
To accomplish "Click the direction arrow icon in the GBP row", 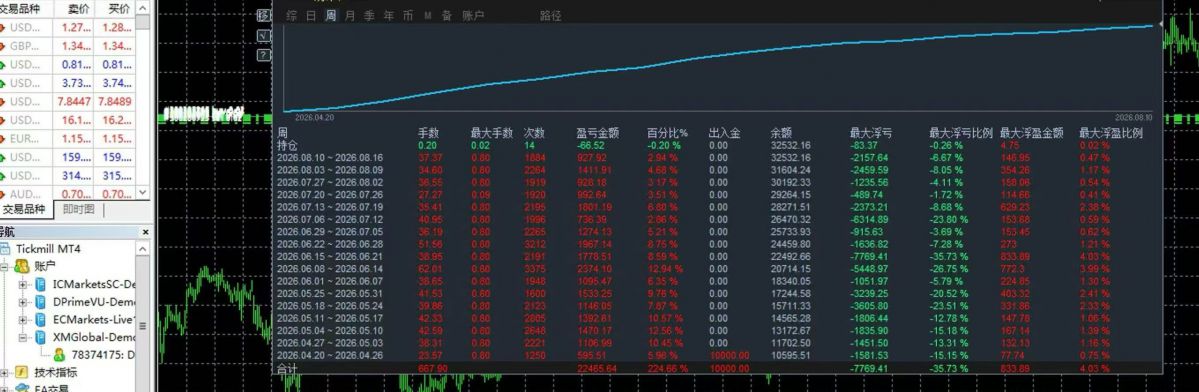I will [x=3, y=47].
